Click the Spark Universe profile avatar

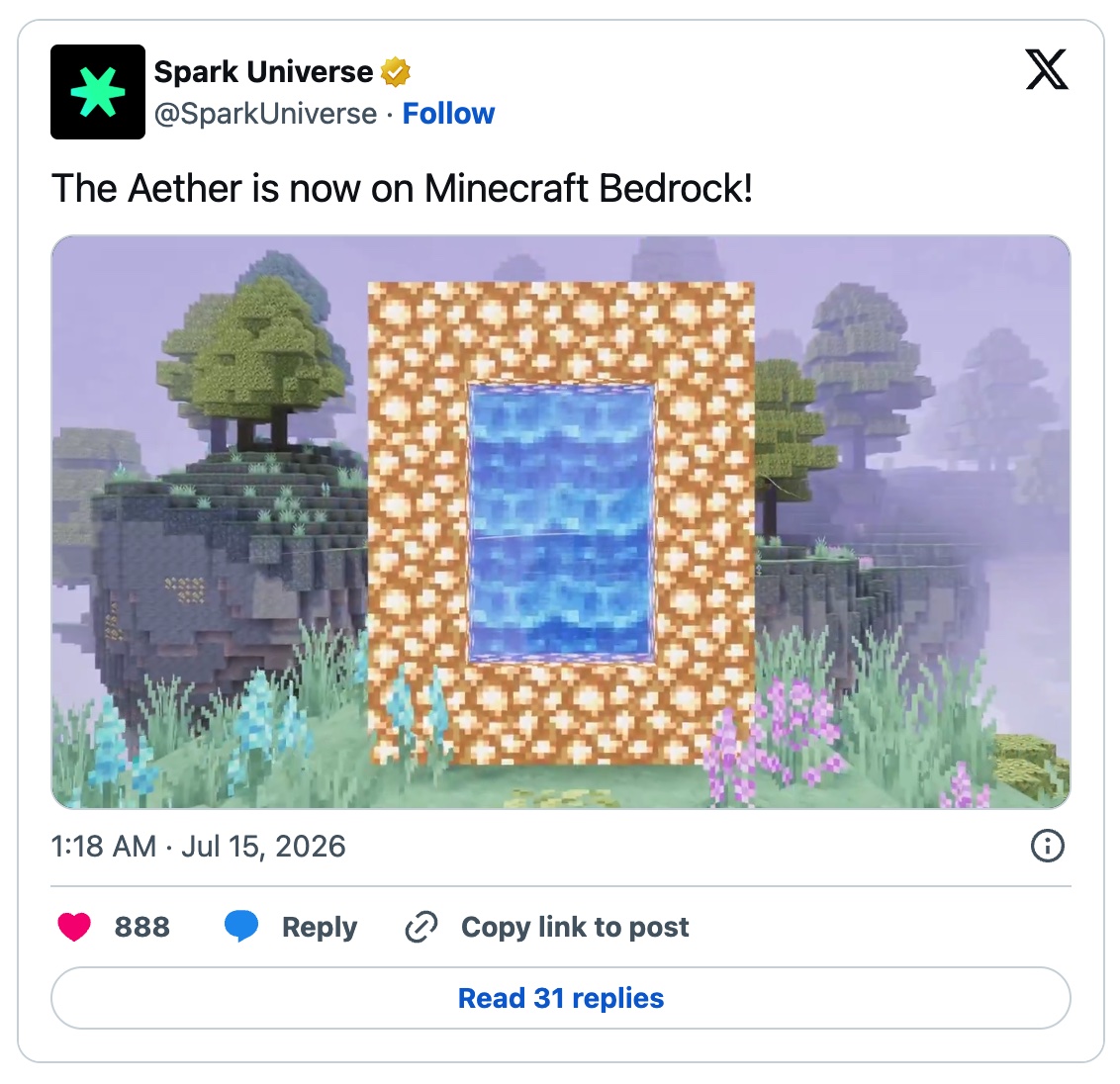pos(98,91)
